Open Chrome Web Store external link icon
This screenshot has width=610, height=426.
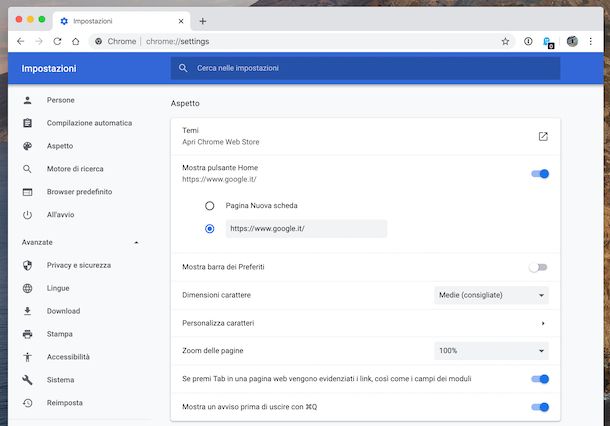(x=543, y=136)
